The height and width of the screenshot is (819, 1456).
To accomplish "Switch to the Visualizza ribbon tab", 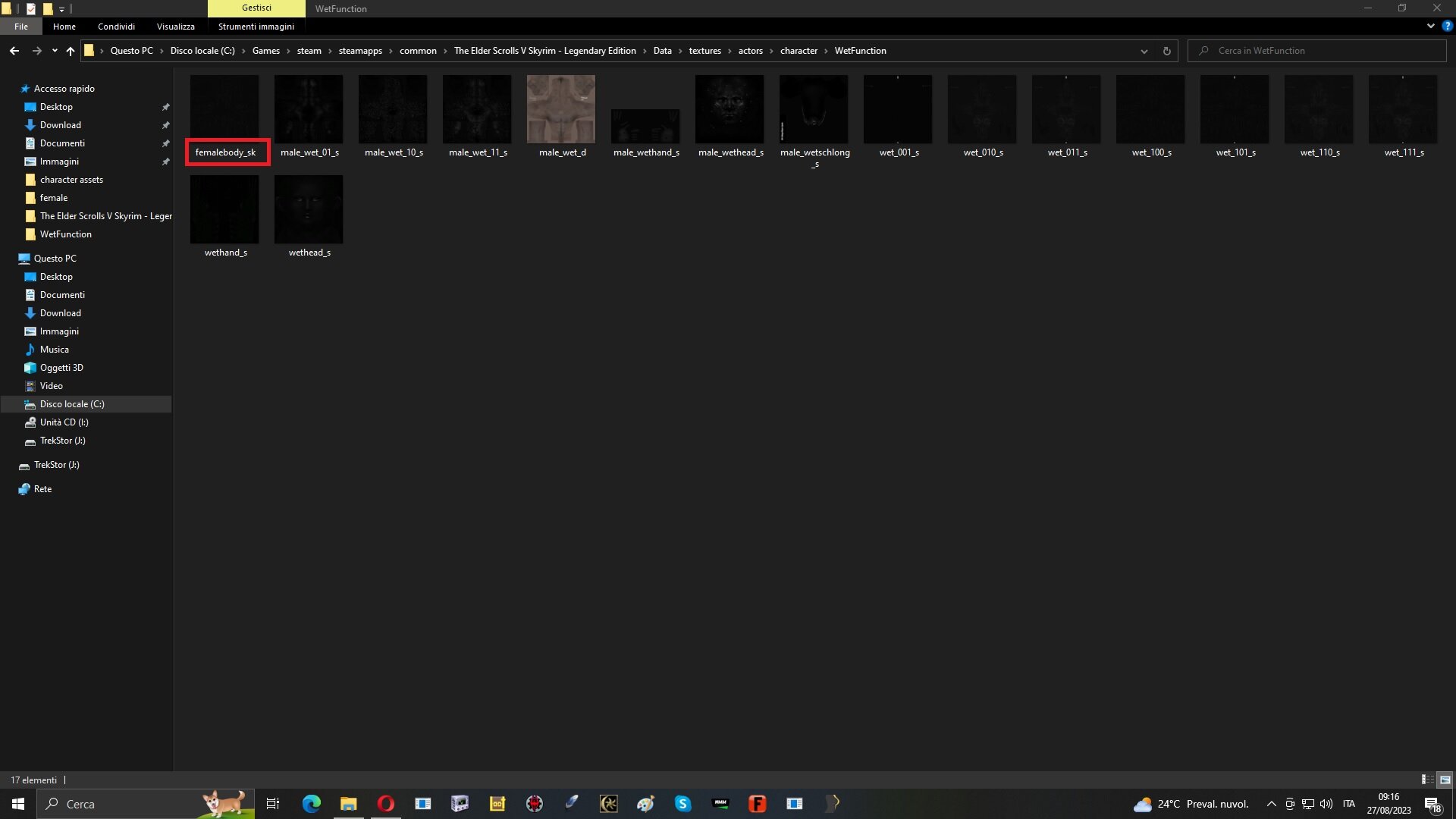I will (x=175, y=26).
